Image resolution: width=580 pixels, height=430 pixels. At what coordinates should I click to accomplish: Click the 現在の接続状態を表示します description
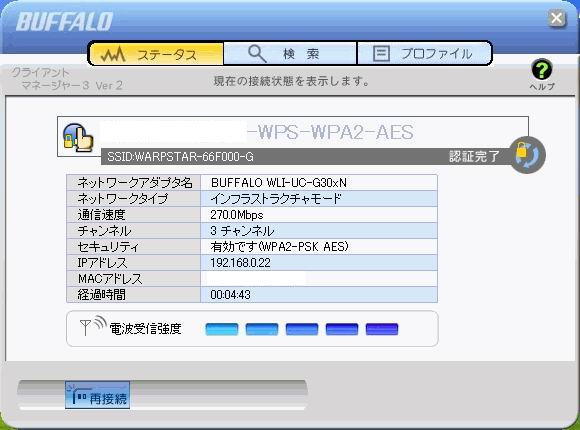[x=291, y=81]
